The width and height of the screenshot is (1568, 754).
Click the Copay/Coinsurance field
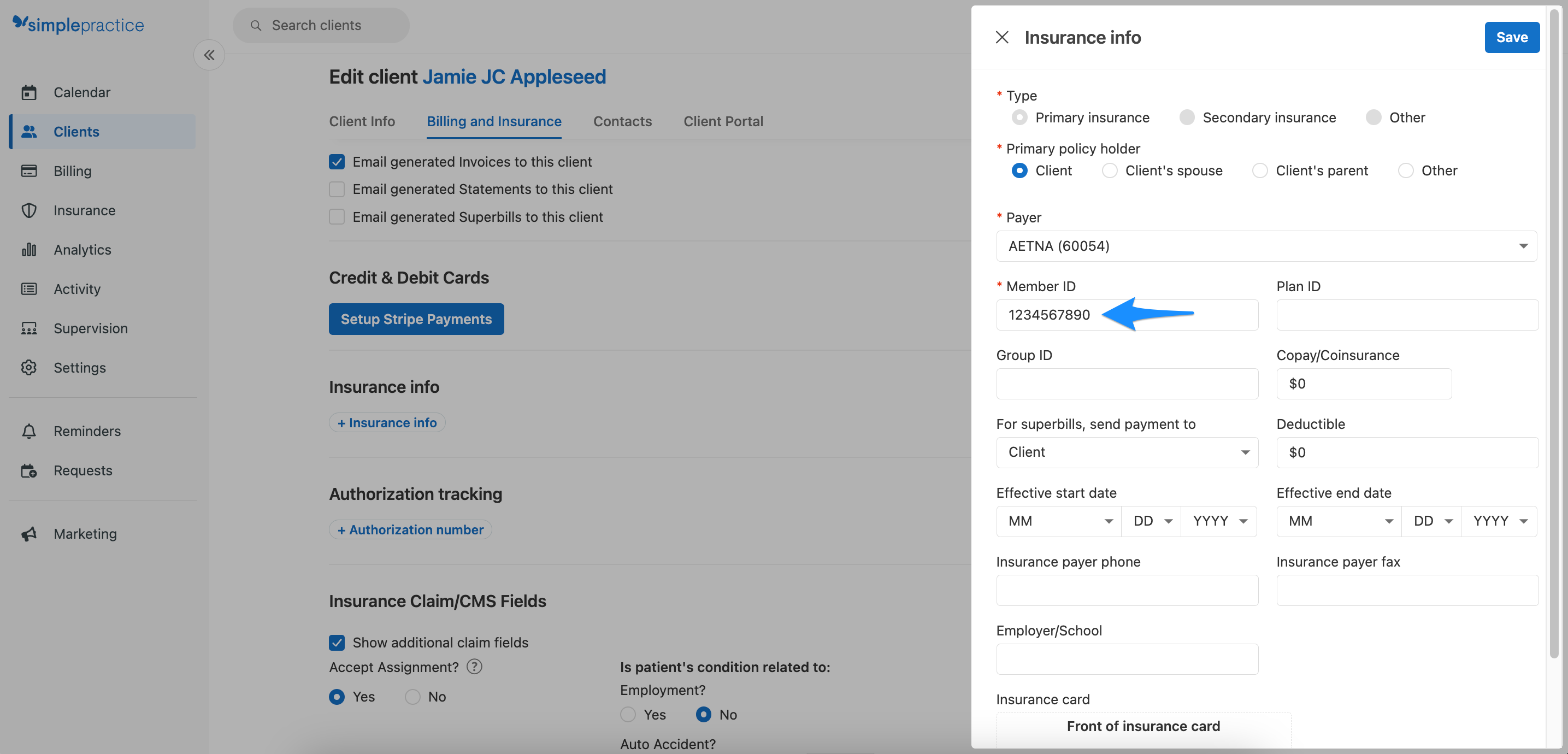(1364, 384)
